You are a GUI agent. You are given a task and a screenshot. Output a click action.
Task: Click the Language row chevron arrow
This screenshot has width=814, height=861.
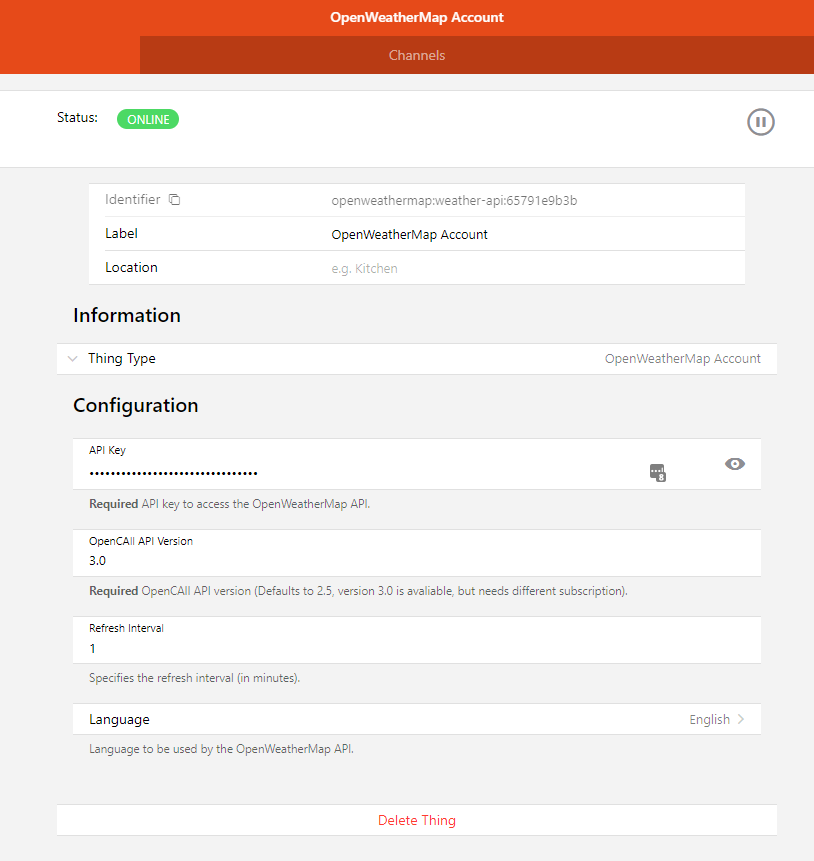(741, 719)
